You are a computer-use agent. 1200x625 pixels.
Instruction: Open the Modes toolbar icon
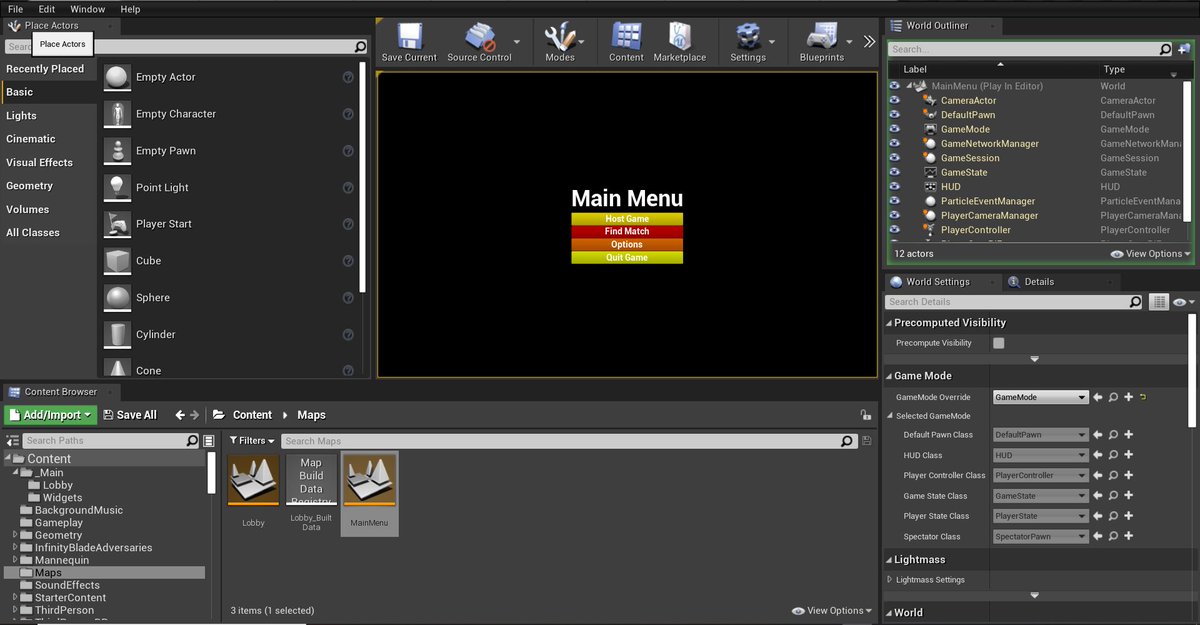(x=560, y=37)
